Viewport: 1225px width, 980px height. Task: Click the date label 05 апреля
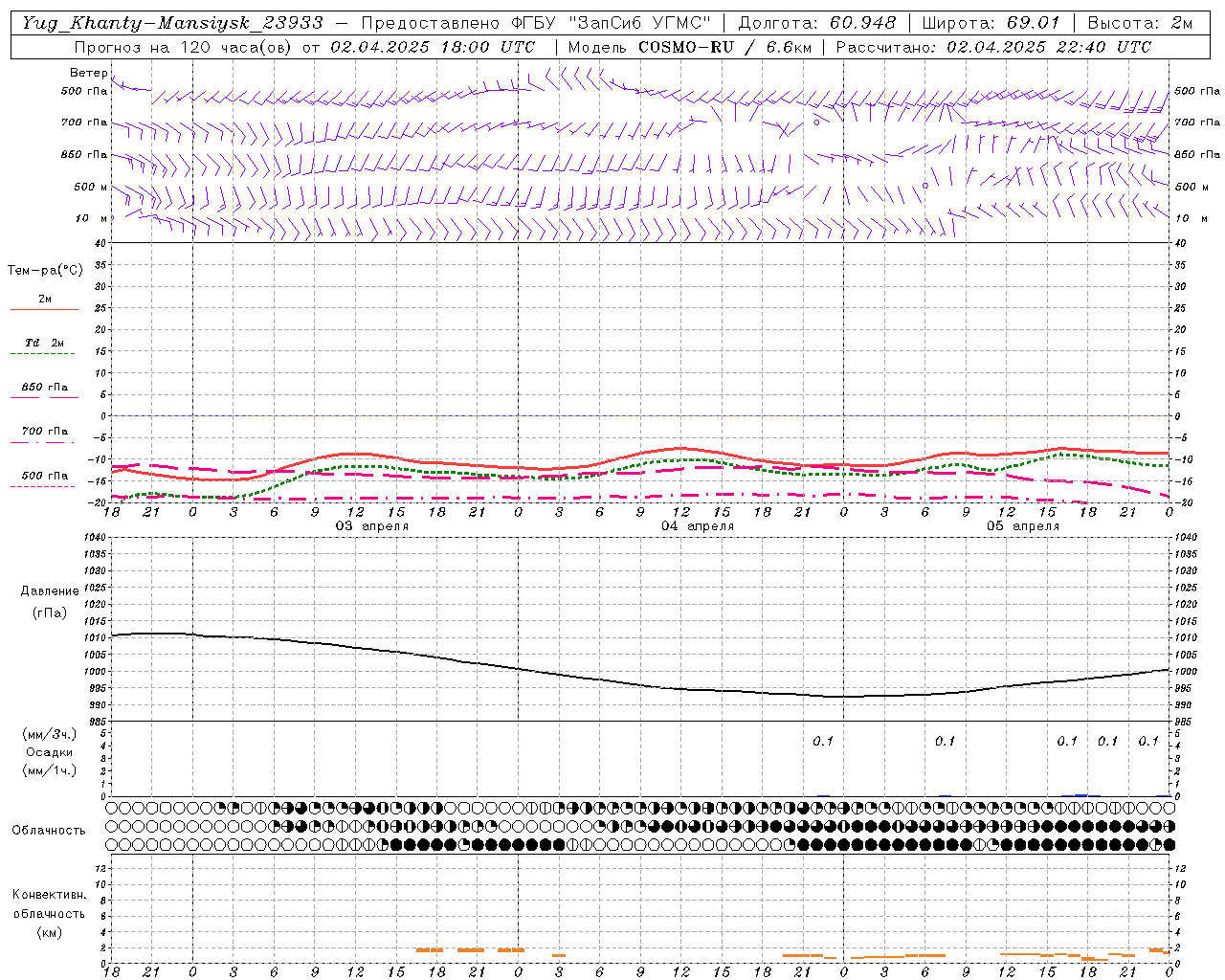coord(1023,526)
